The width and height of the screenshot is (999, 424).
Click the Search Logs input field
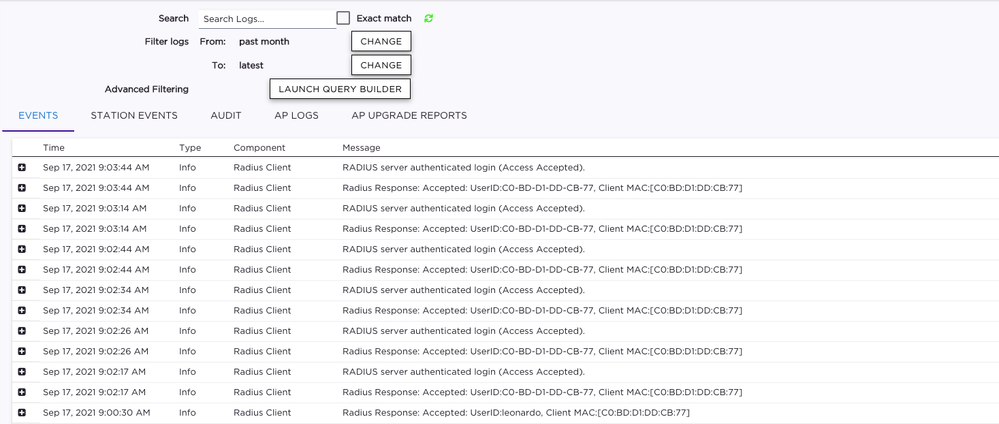point(266,19)
